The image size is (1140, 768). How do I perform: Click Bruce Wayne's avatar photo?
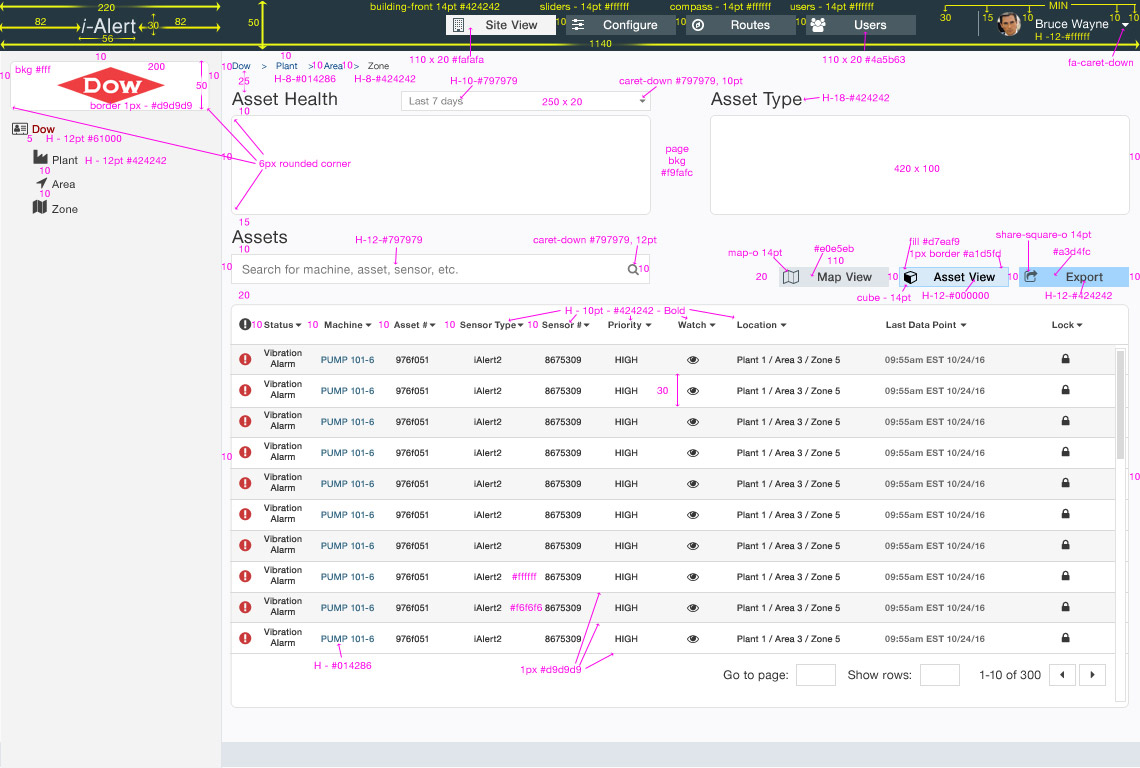point(1010,24)
